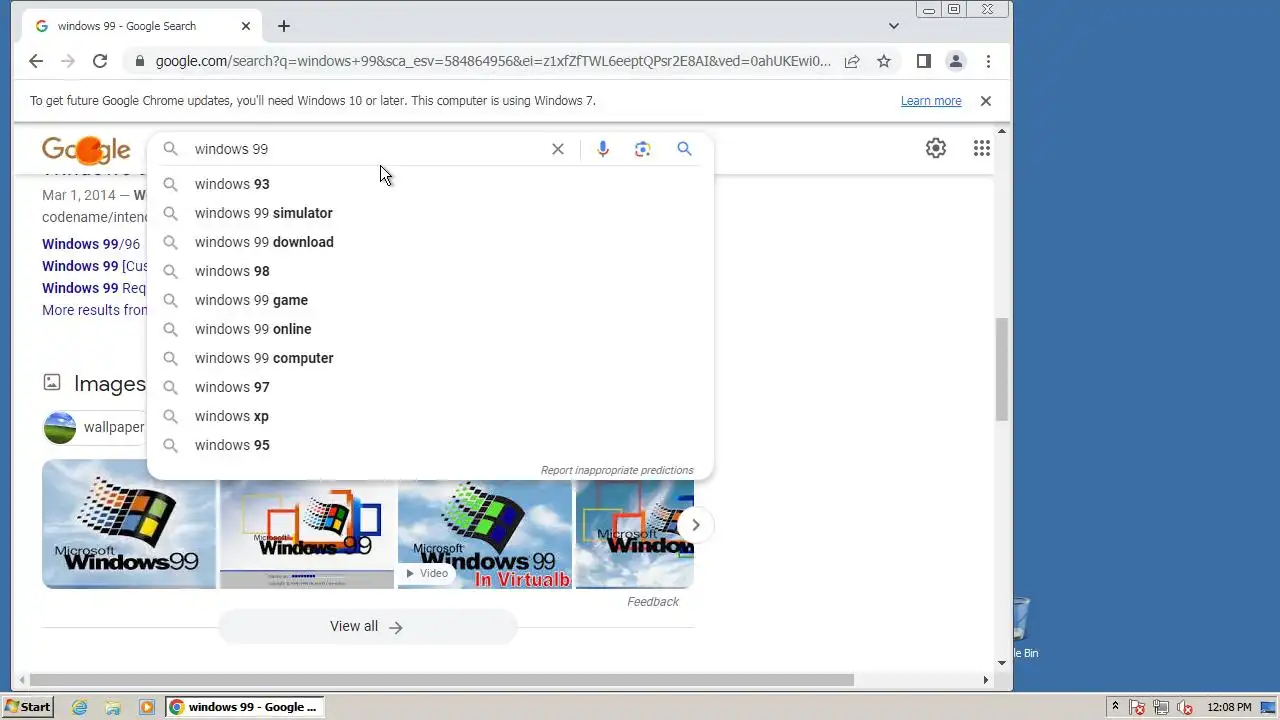Share this page via the share icon

coord(852,61)
